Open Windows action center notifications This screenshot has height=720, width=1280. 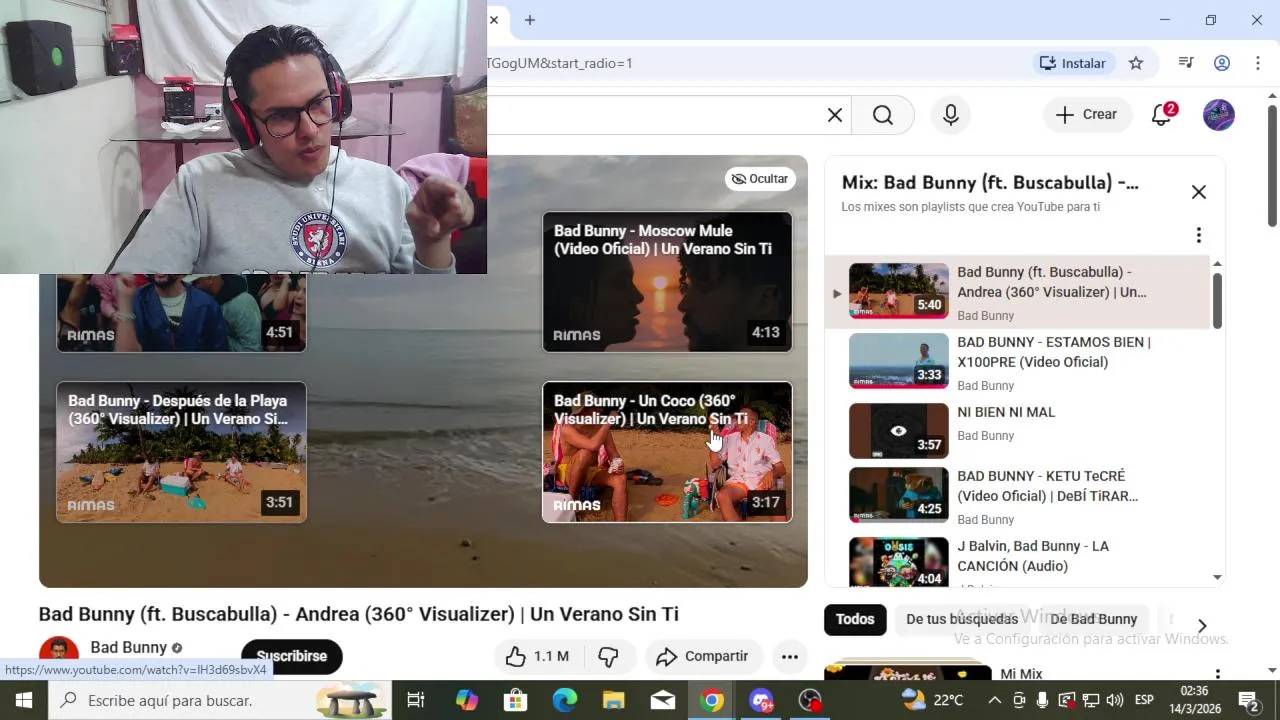(1248, 700)
